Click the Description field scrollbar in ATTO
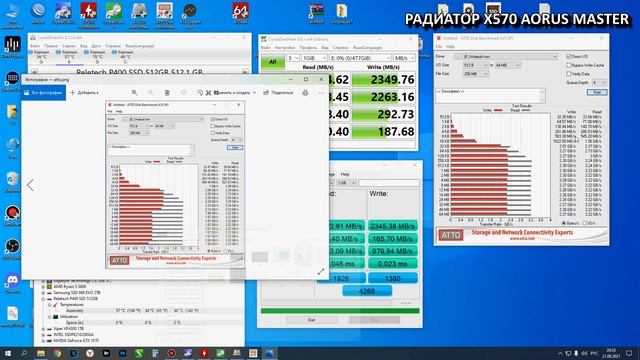Image resolution: width=640 pixels, height=360 pixels. point(542,96)
